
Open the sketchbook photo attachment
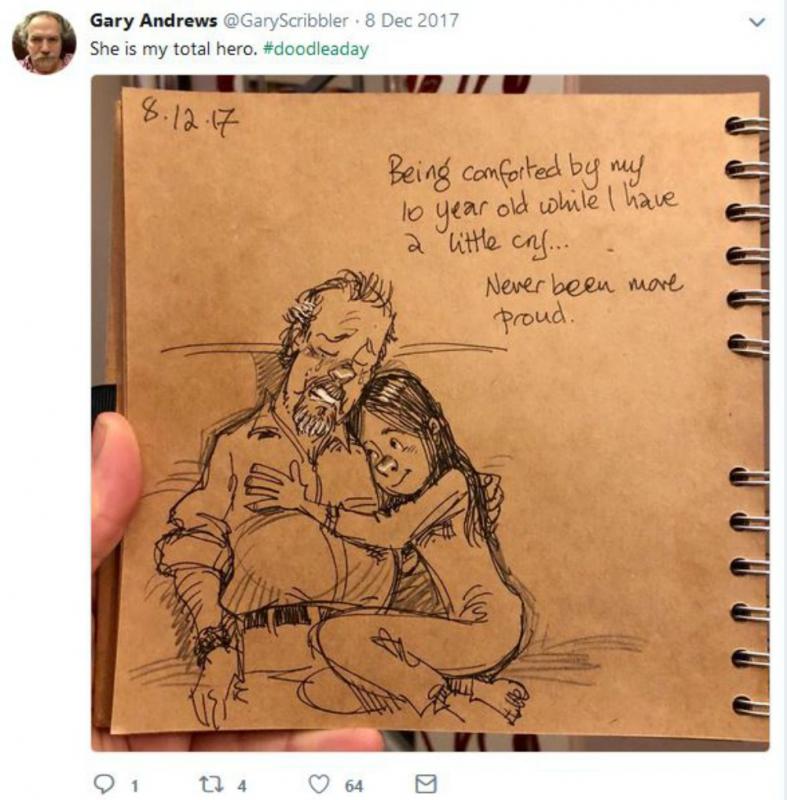click(430, 413)
